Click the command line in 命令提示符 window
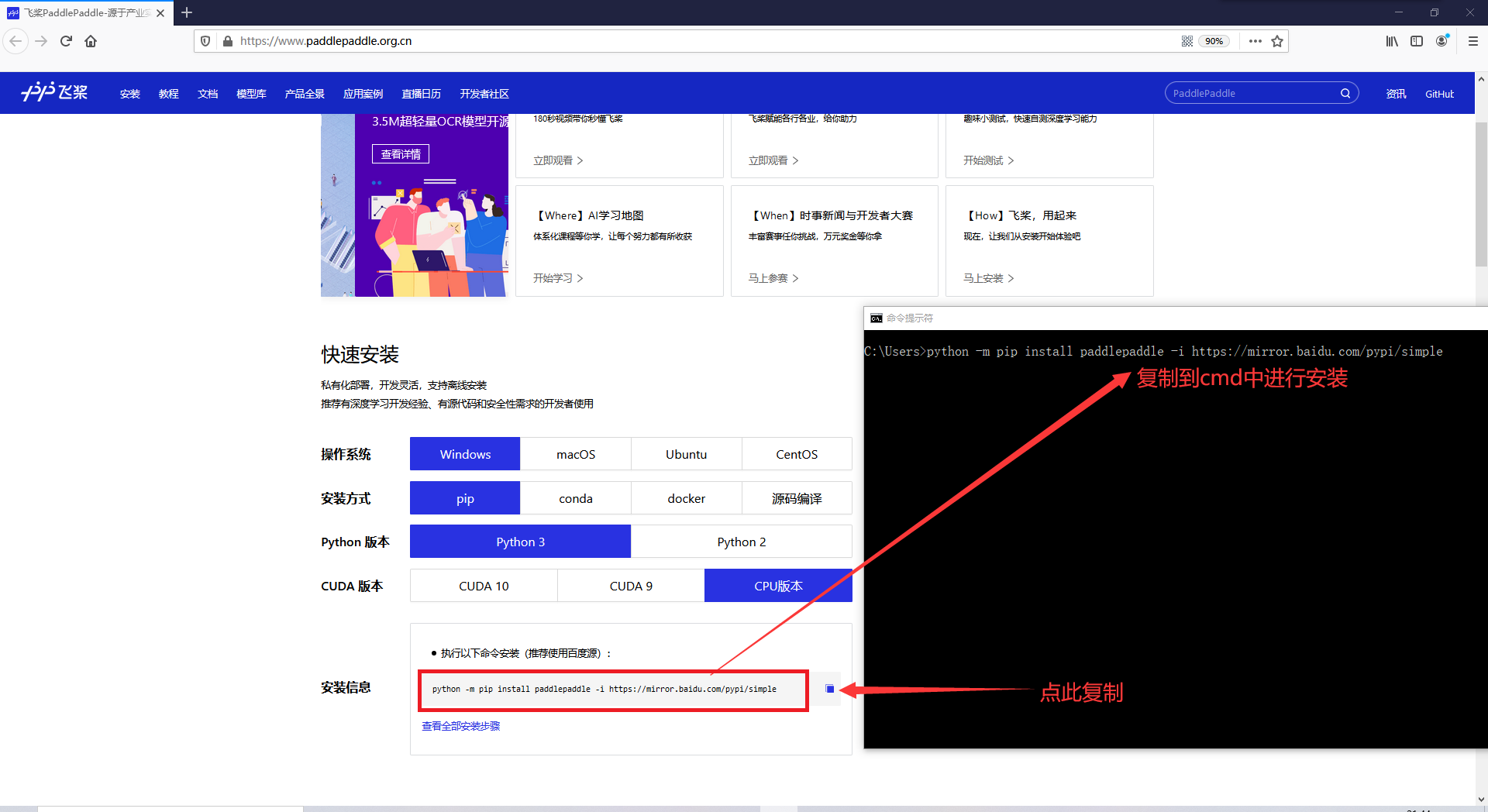 coord(1153,352)
